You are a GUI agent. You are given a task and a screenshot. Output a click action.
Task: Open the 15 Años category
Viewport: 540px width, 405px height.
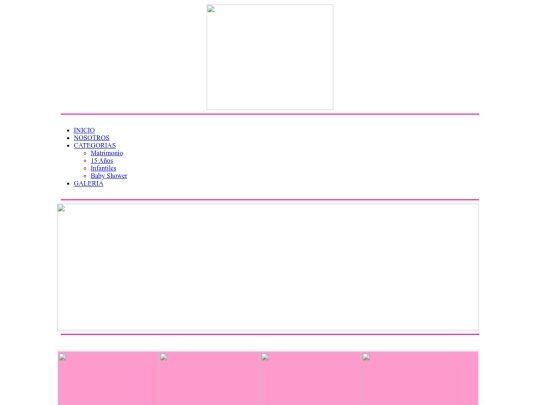pyautogui.click(x=102, y=160)
